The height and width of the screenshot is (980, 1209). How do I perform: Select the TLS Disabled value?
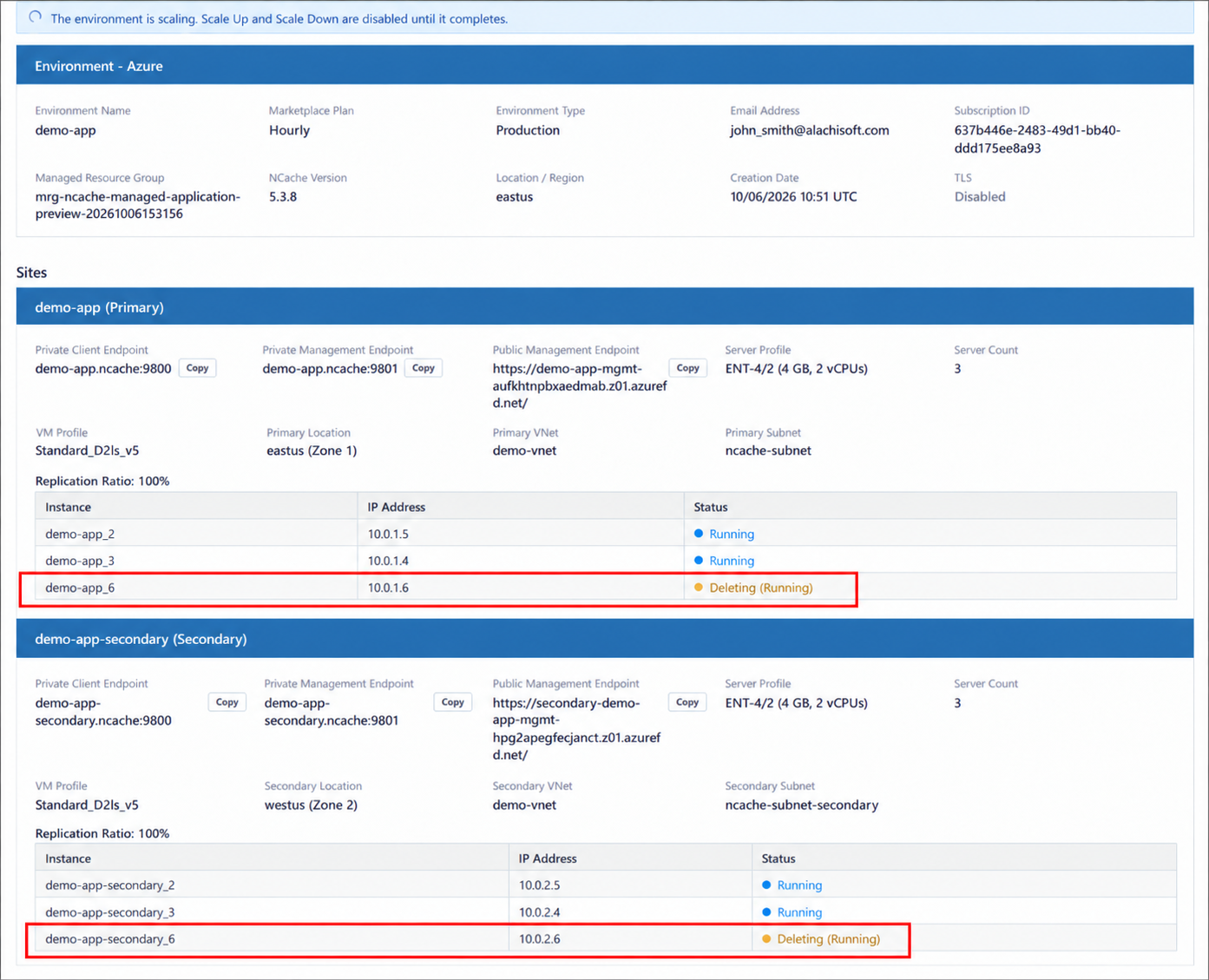pyautogui.click(x=980, y=196)
